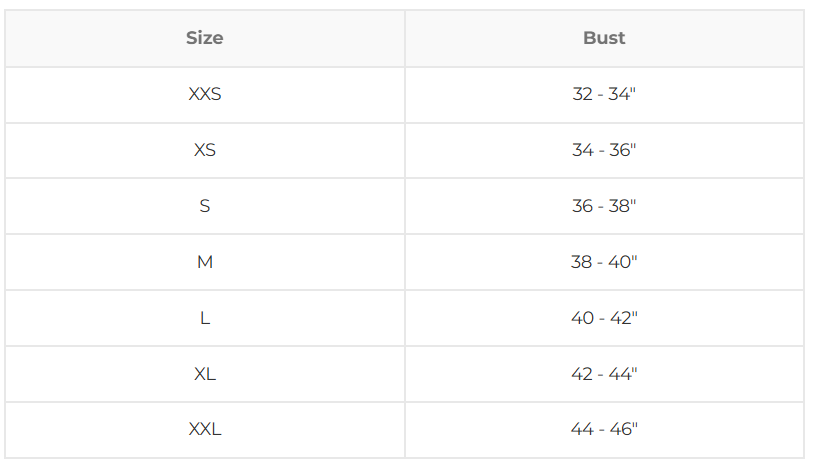The height and width of the screenshot is (473, 815).
Task: Select the XXS size cell
Action: (205, 95)
